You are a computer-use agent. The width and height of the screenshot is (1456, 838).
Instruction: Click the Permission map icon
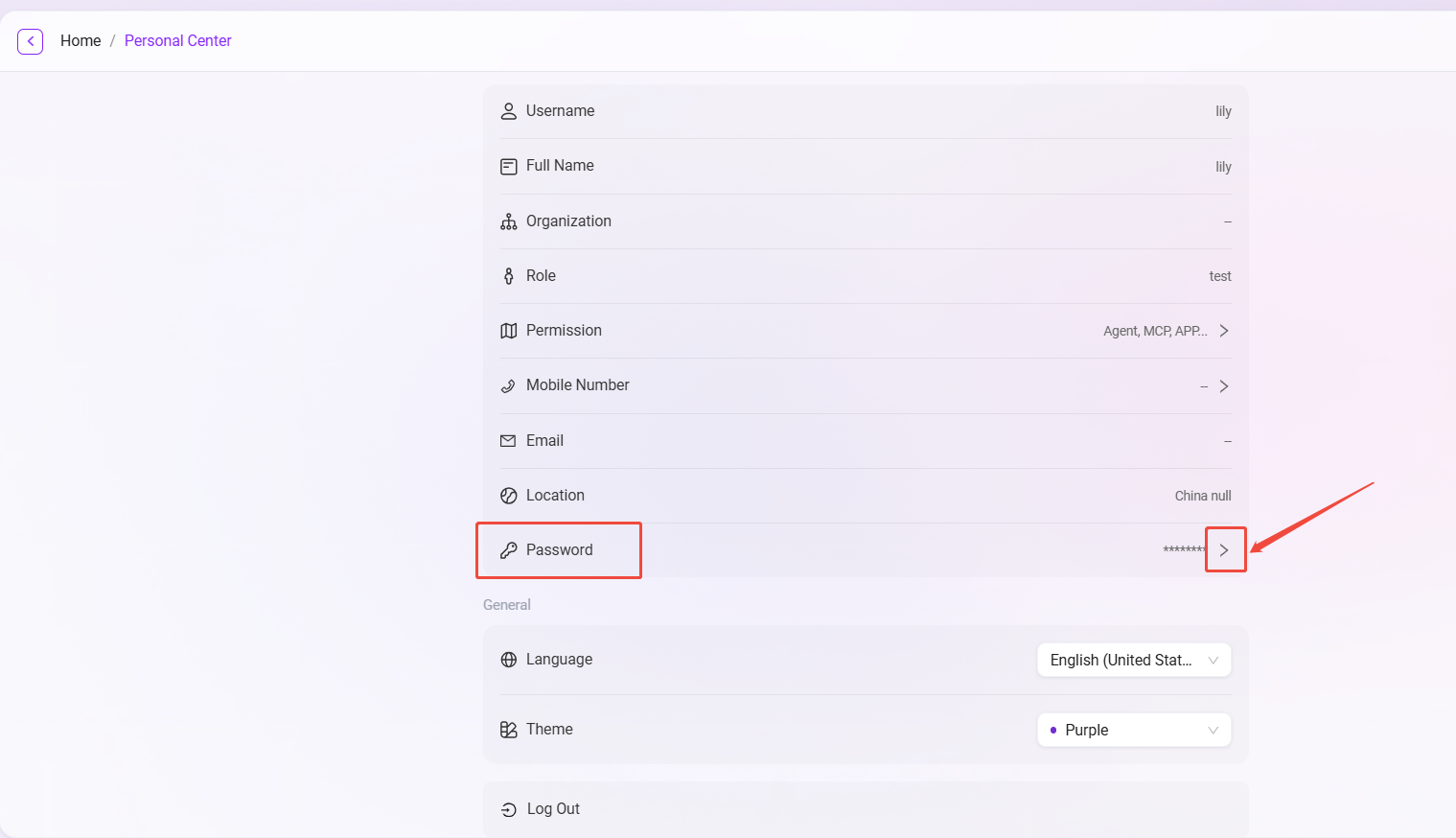[509, 331]
